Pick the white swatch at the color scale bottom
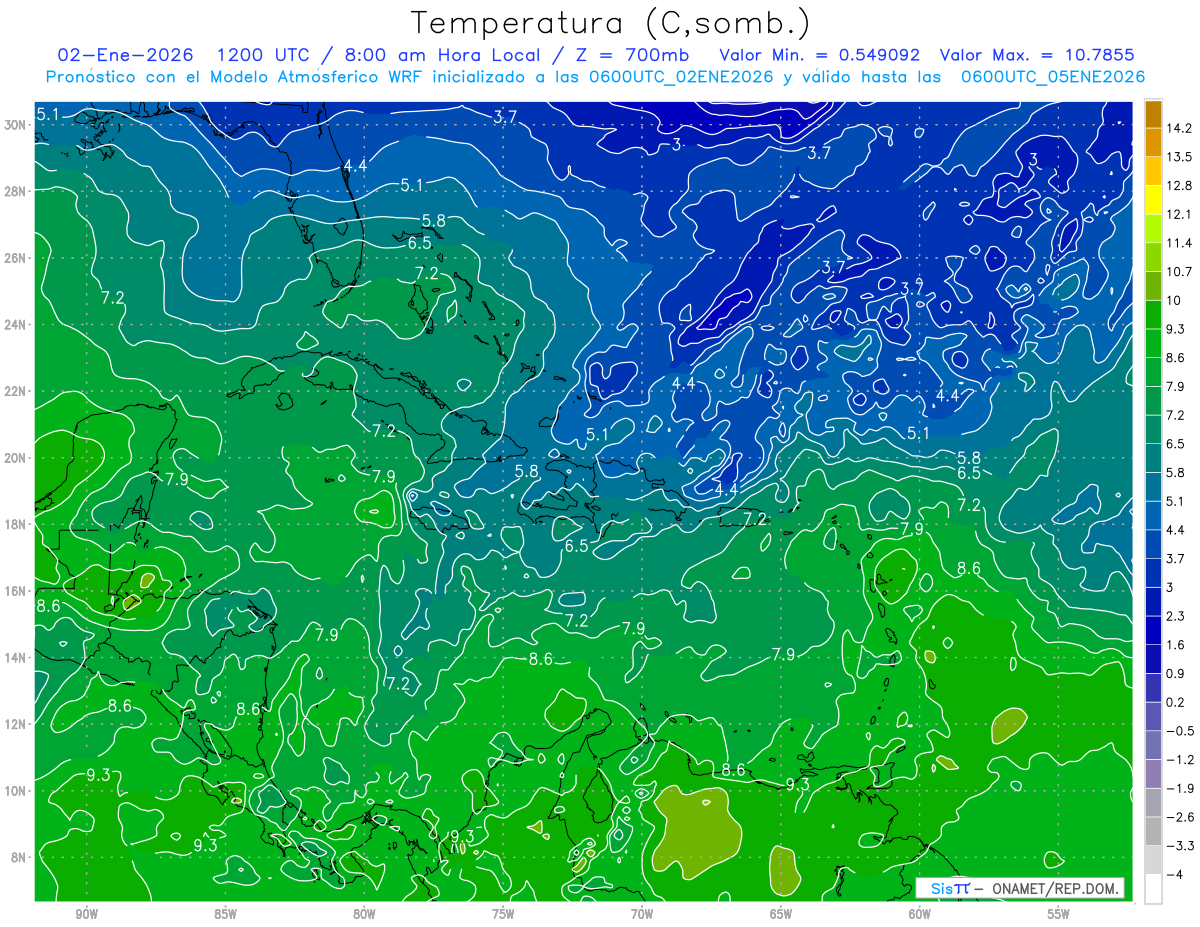The height and width of the screenshot is (927, 1200). point(1153,889)
